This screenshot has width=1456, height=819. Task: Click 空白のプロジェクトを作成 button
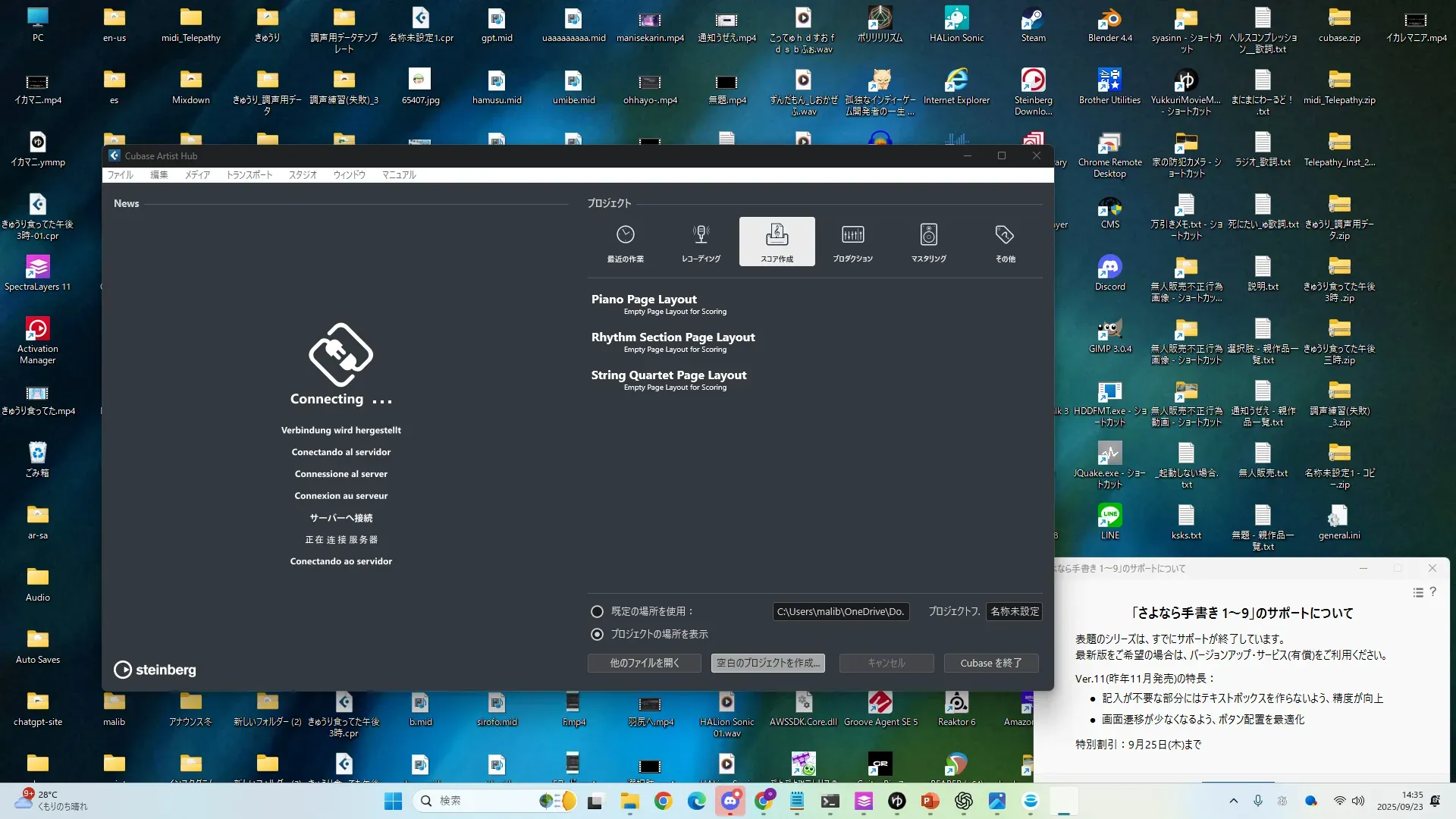[767, 663]
